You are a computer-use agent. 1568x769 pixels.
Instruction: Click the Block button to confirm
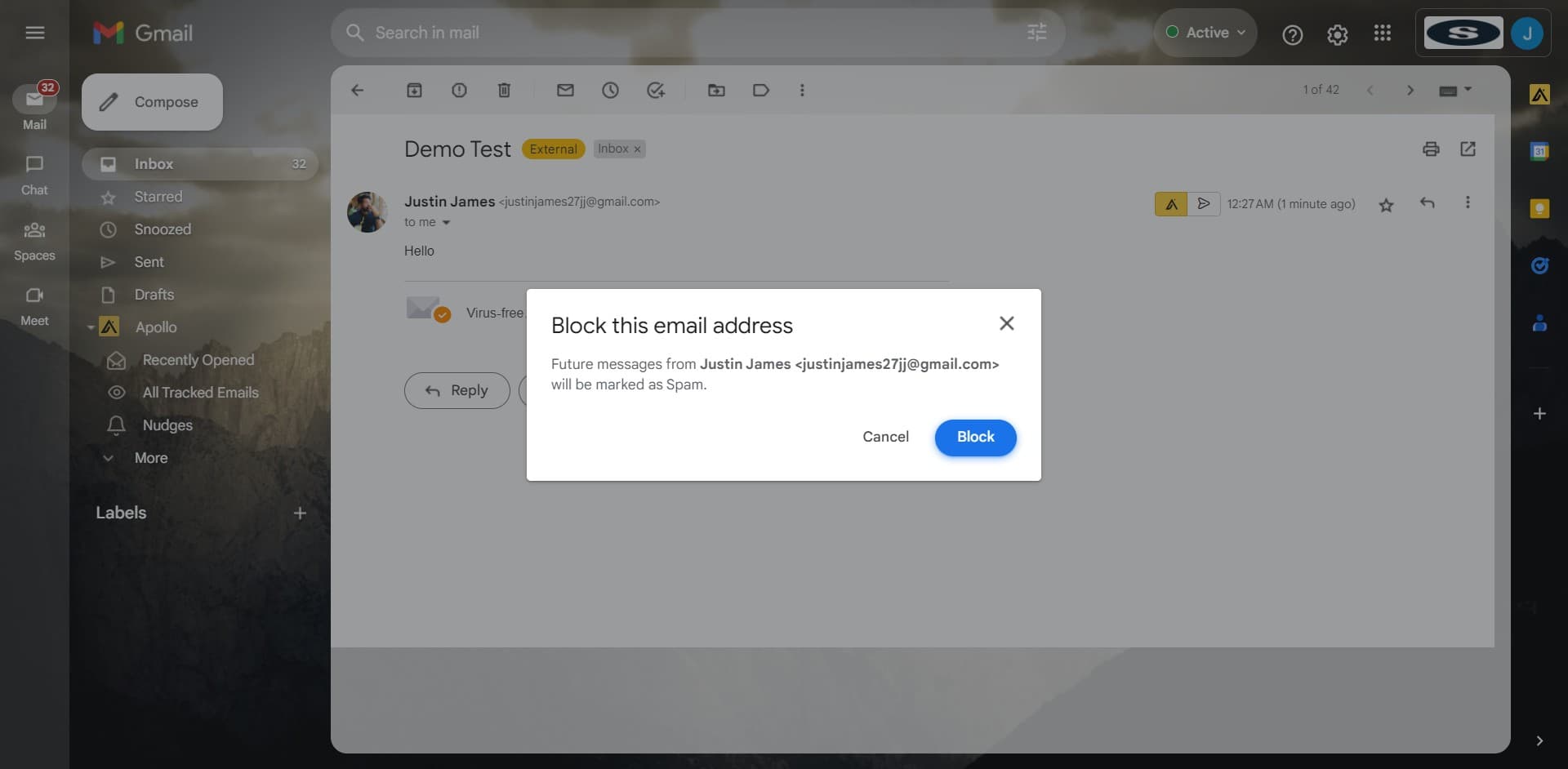[975, 437]
